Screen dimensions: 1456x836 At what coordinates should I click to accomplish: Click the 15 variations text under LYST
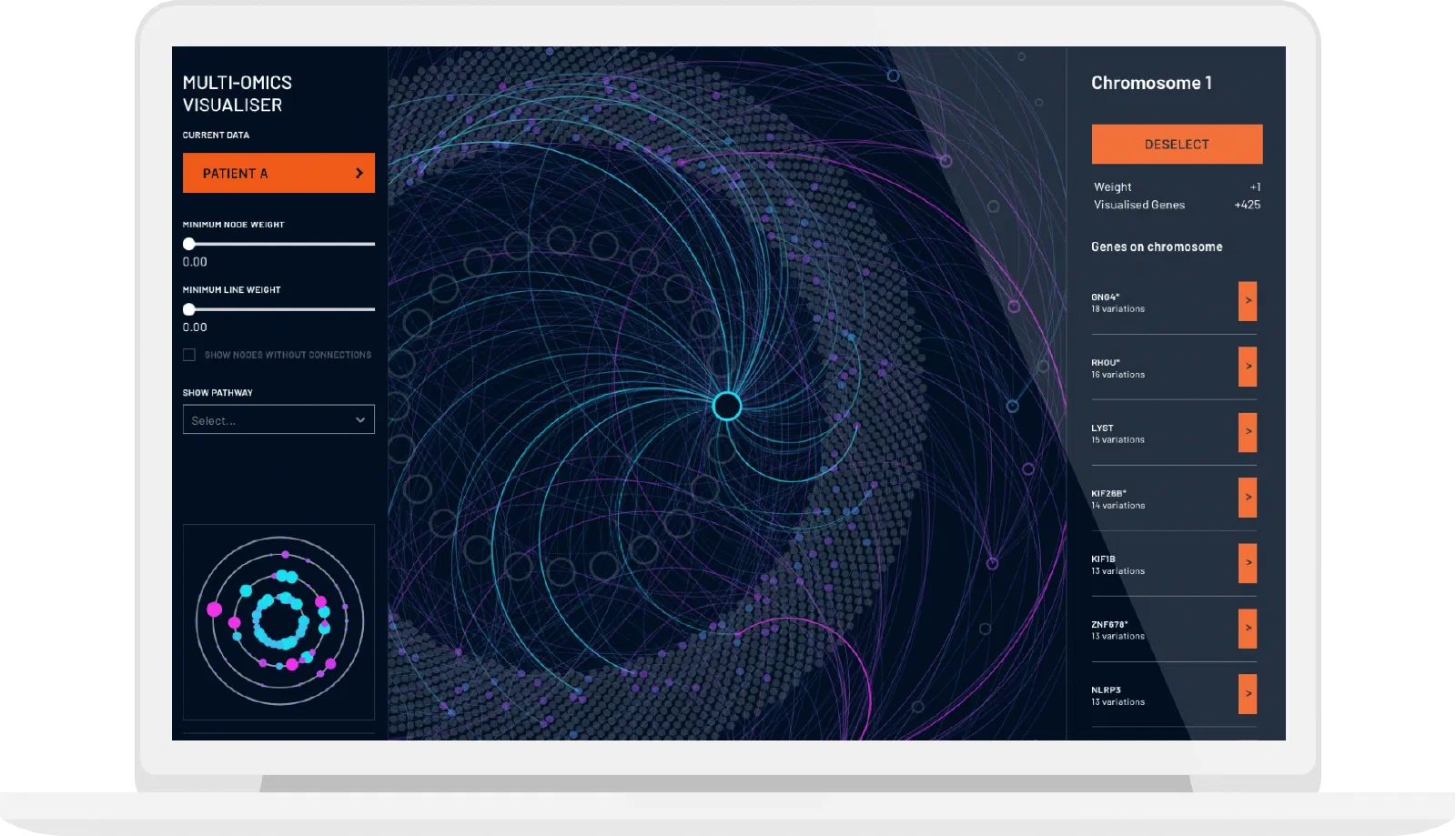pos(1118,440)
